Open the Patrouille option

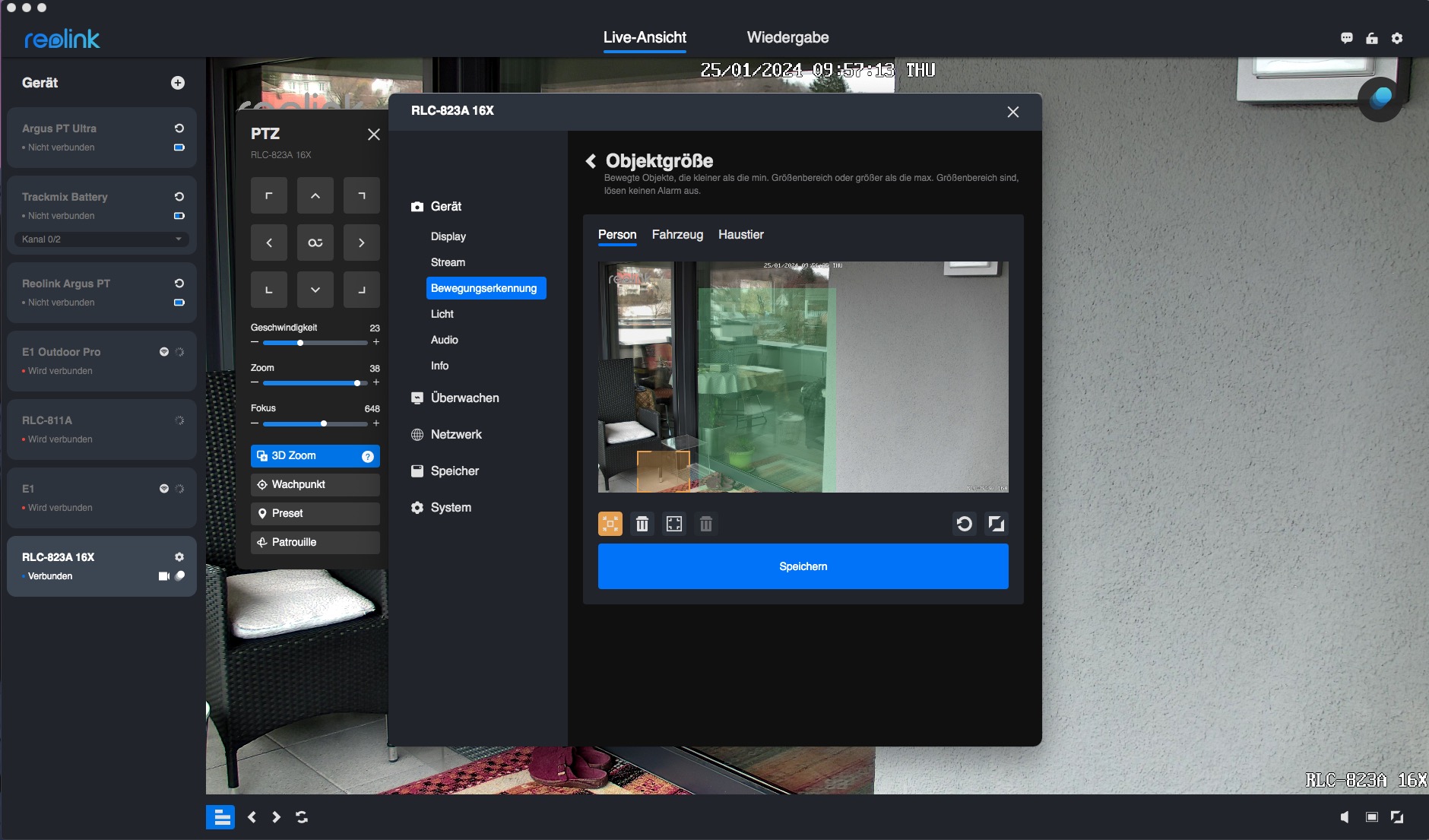pos(315,543)
